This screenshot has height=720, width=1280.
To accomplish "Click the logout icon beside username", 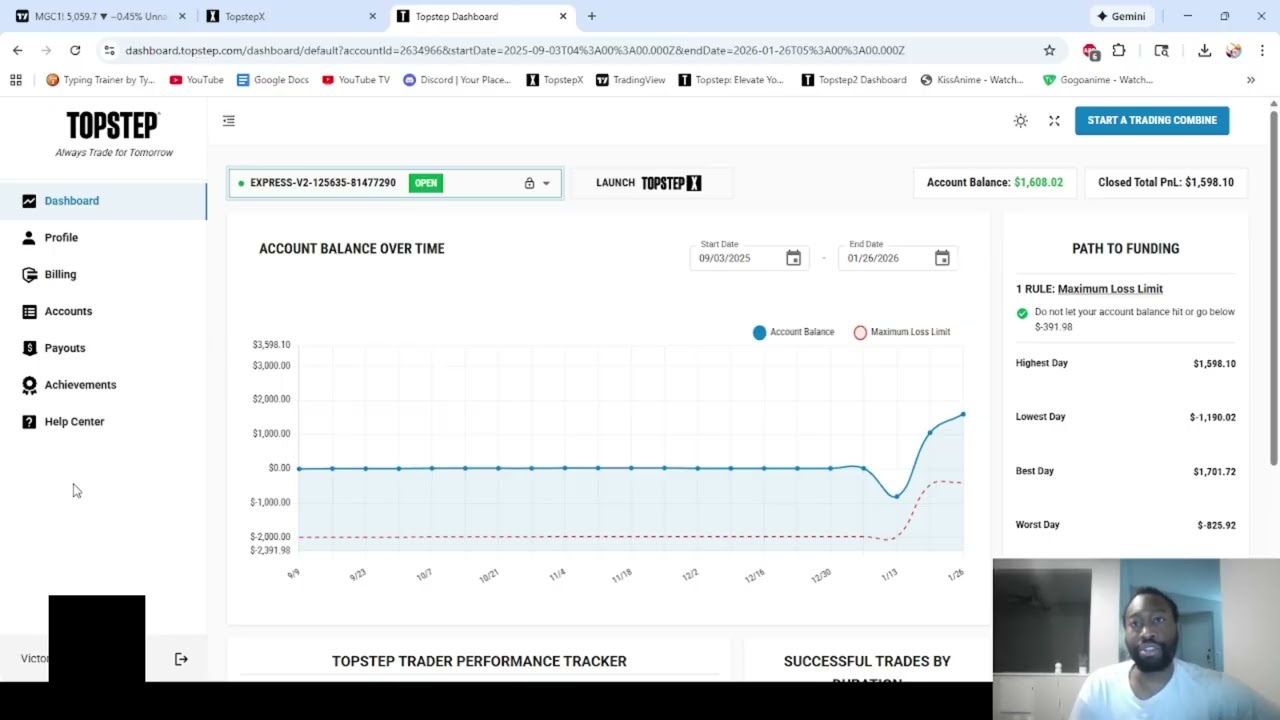I will [181, 659].
